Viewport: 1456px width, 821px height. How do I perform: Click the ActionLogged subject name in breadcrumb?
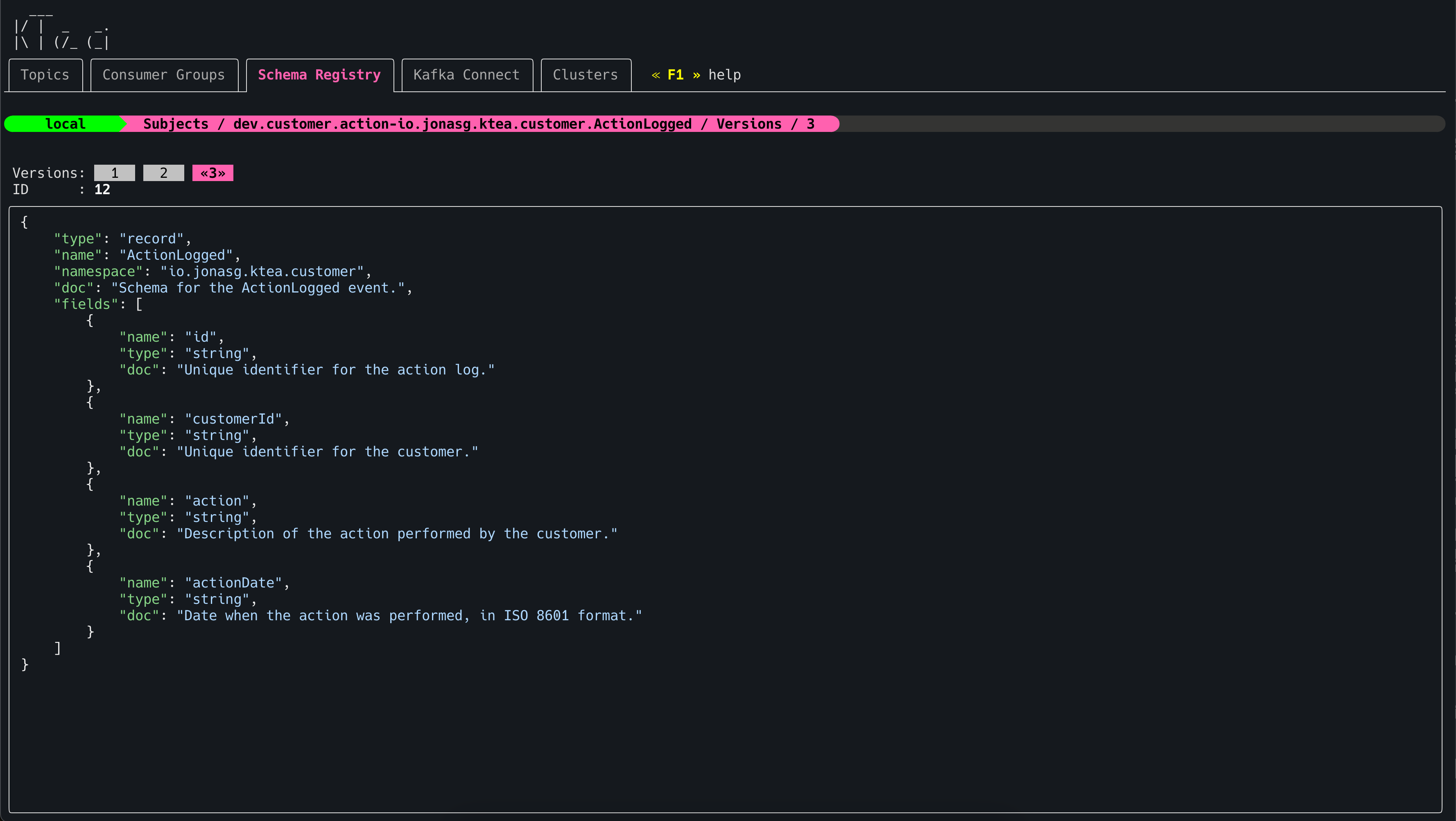pyautogui.click(x=462, y=124)
